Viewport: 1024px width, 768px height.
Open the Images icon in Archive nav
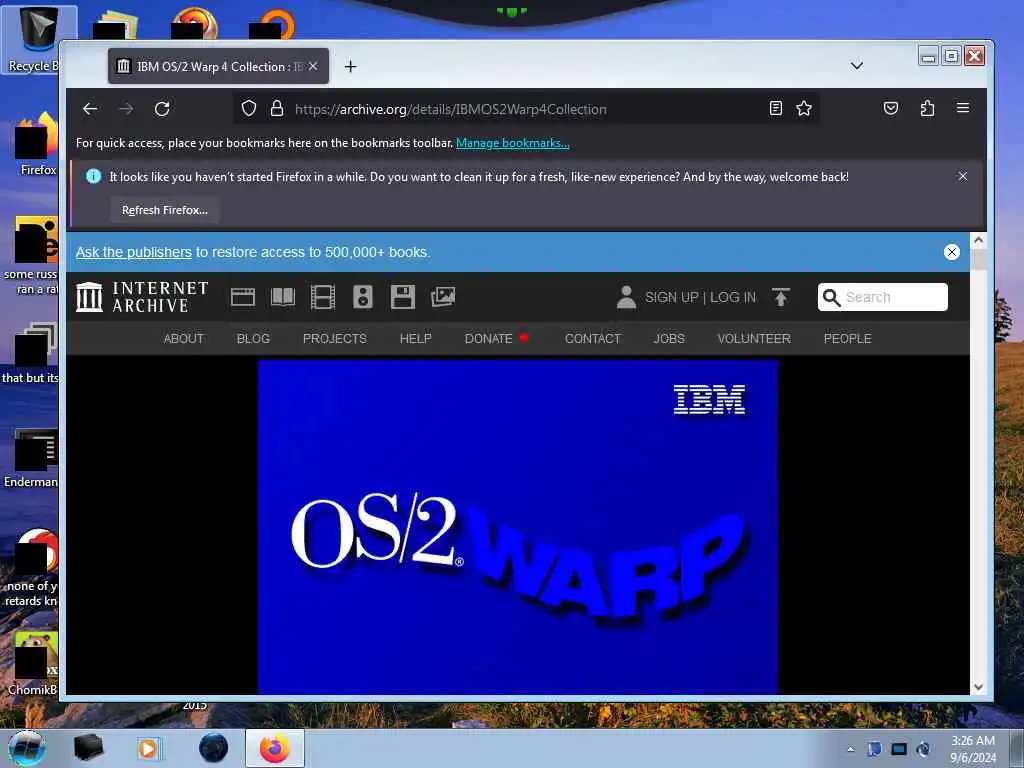coord(443,297)
